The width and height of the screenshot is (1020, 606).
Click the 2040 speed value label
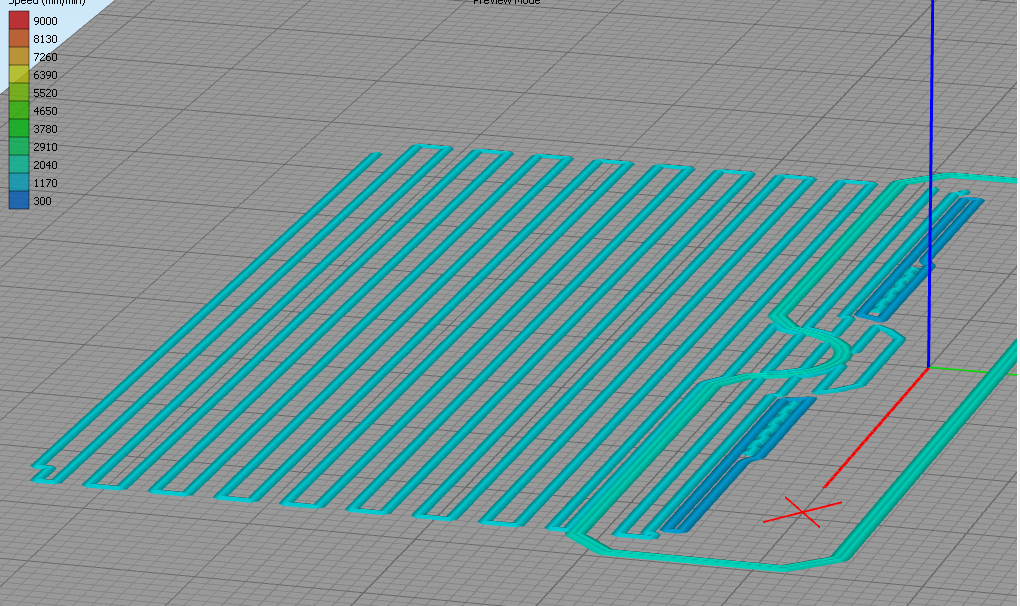coord(46,165)
